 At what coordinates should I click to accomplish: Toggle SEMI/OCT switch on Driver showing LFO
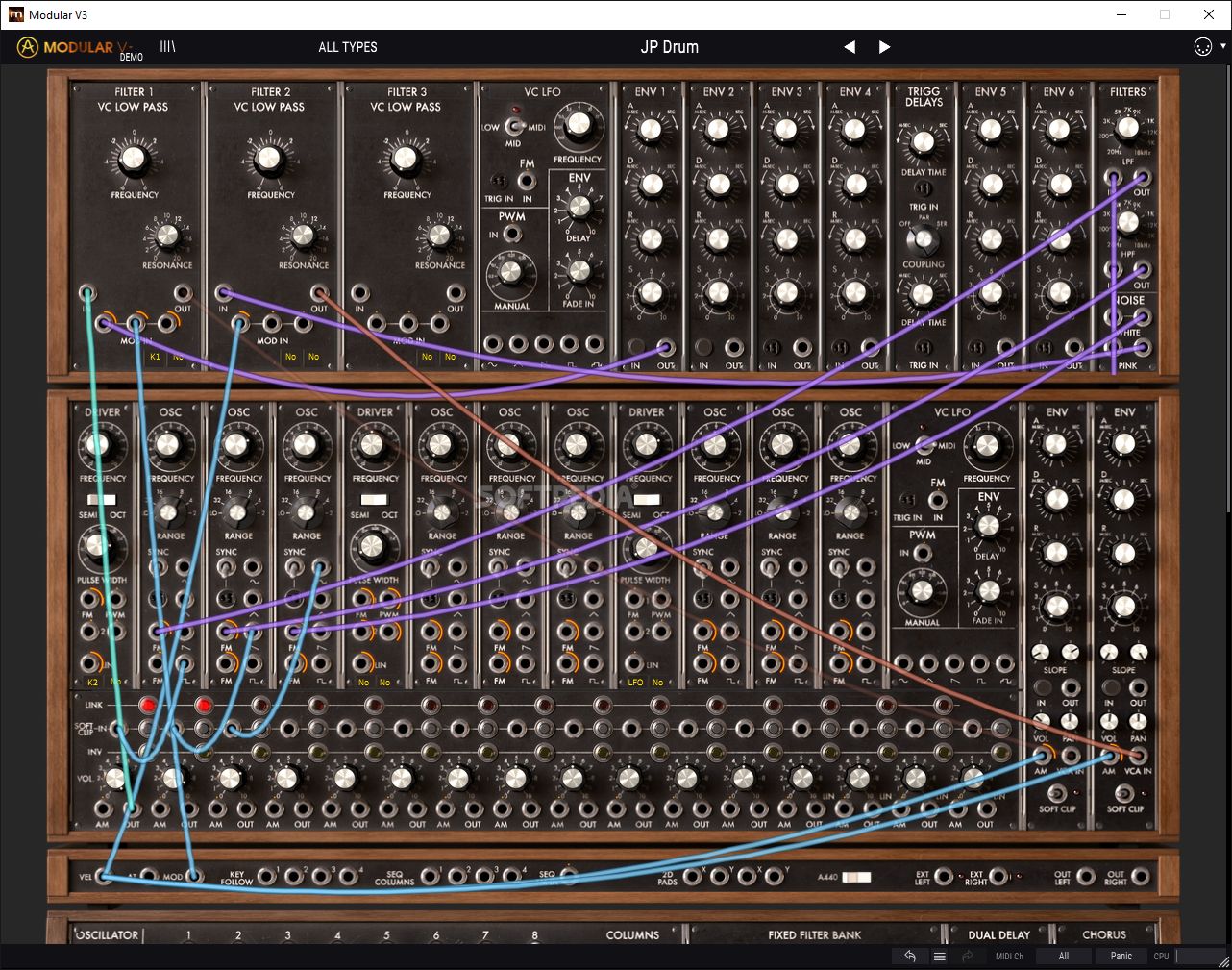click(x=647, y=500)
